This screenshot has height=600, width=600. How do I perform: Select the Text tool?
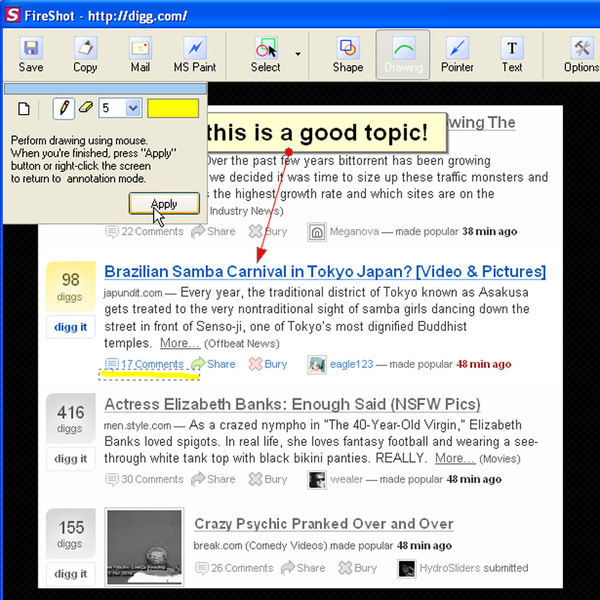pos(512,55)
